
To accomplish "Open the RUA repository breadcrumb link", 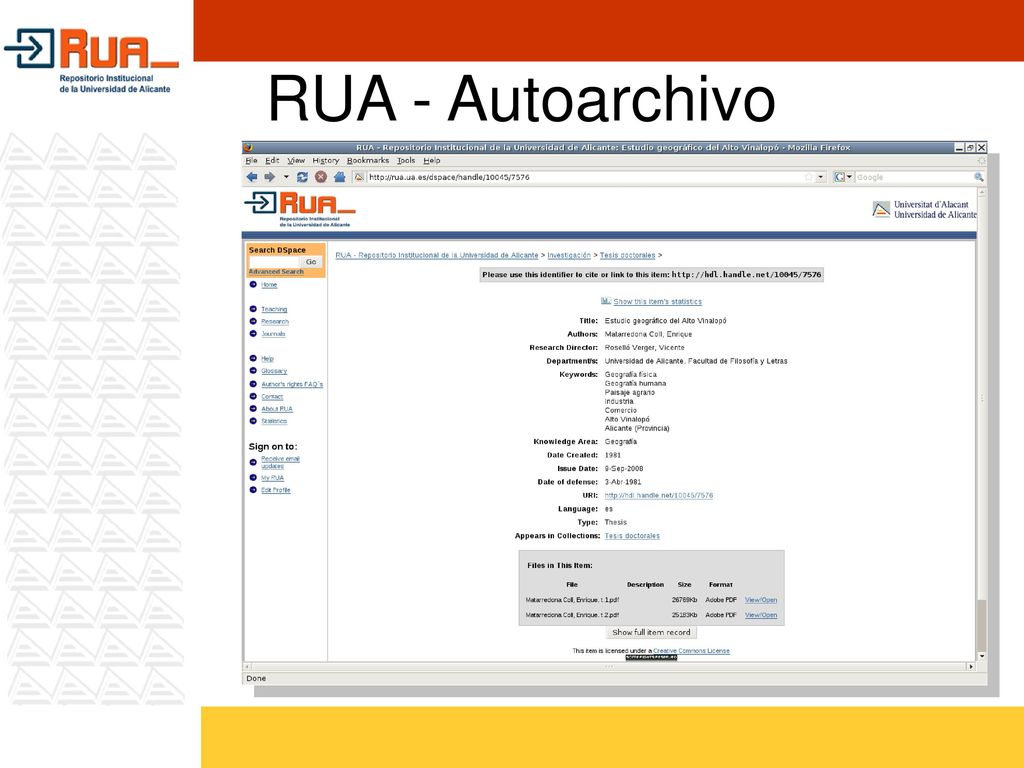I will (437, 255).
